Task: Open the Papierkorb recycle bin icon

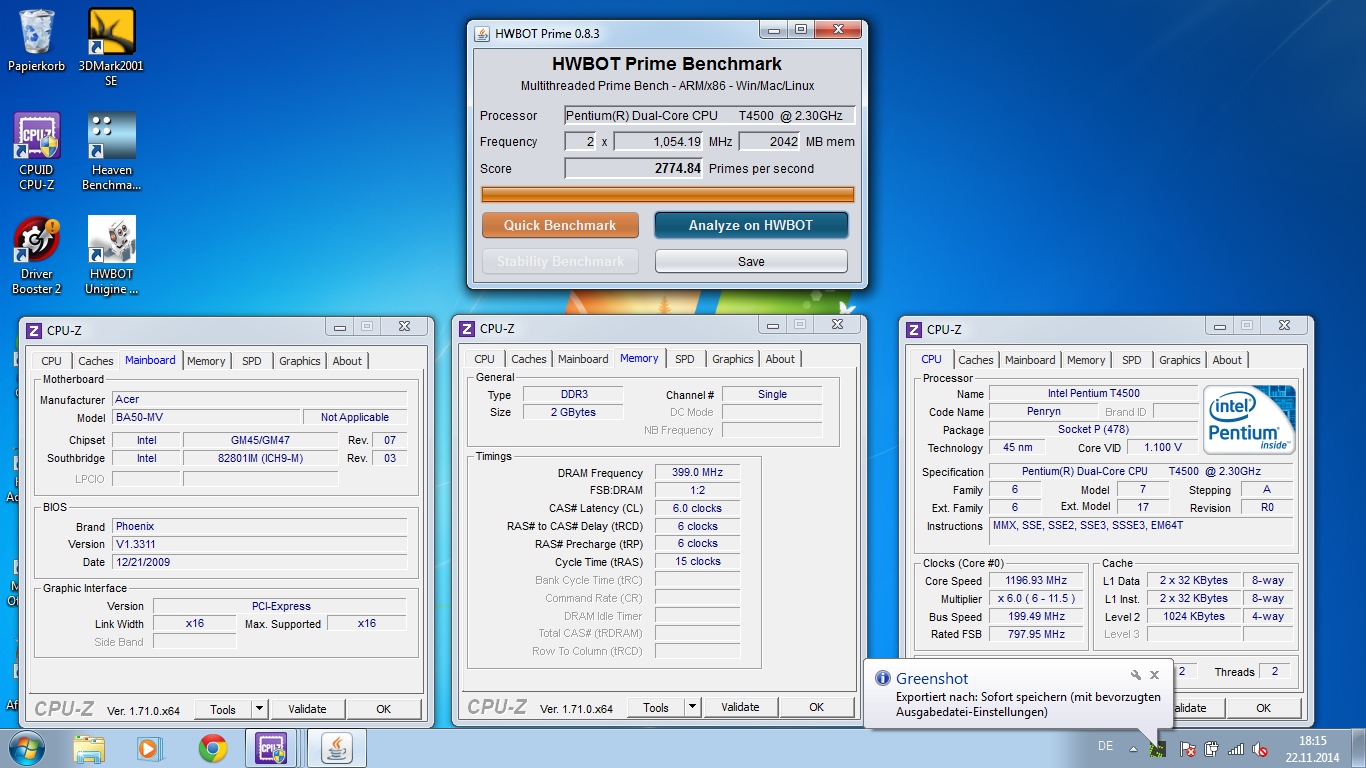Action: click(x=37, y=41)
